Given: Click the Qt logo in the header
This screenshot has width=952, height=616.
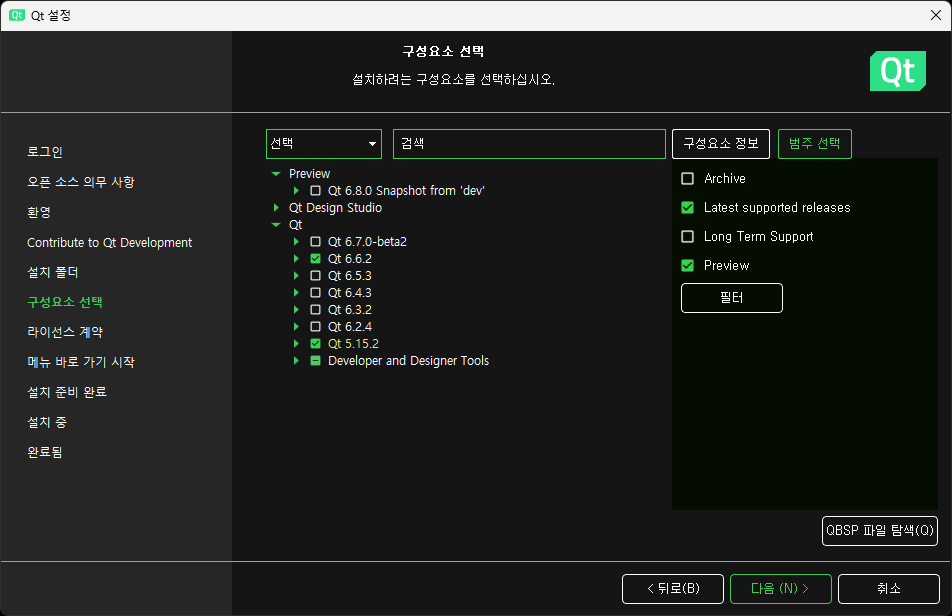Looking at the screenshot, I should [x=897, y=71].
